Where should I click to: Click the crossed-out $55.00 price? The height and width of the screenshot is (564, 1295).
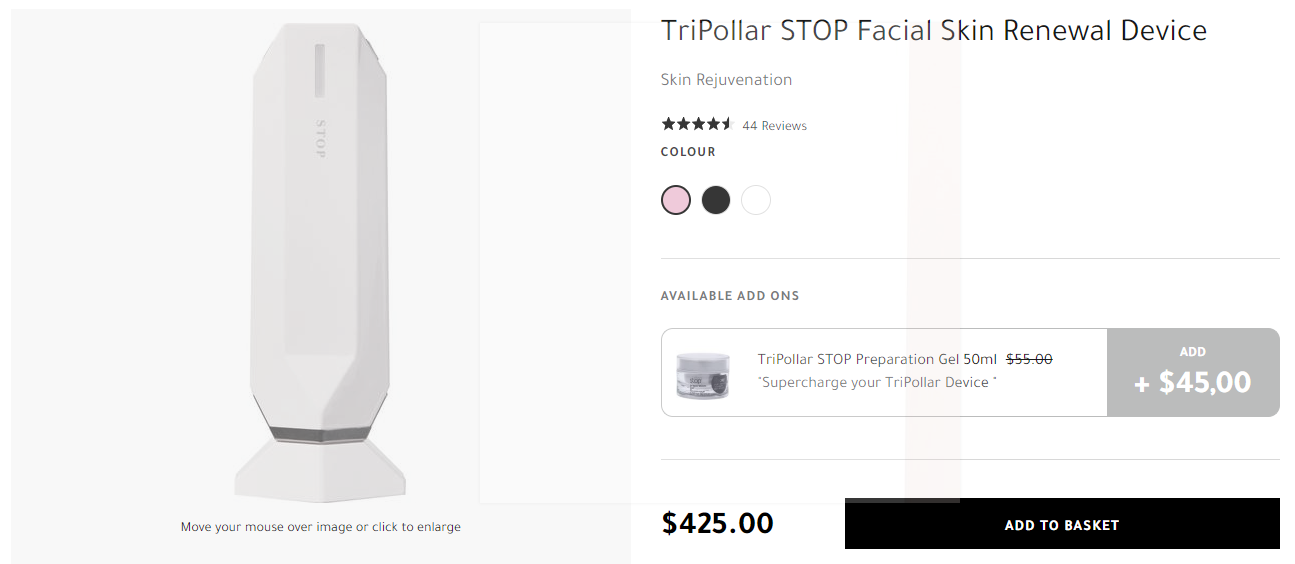(1029, 359)
